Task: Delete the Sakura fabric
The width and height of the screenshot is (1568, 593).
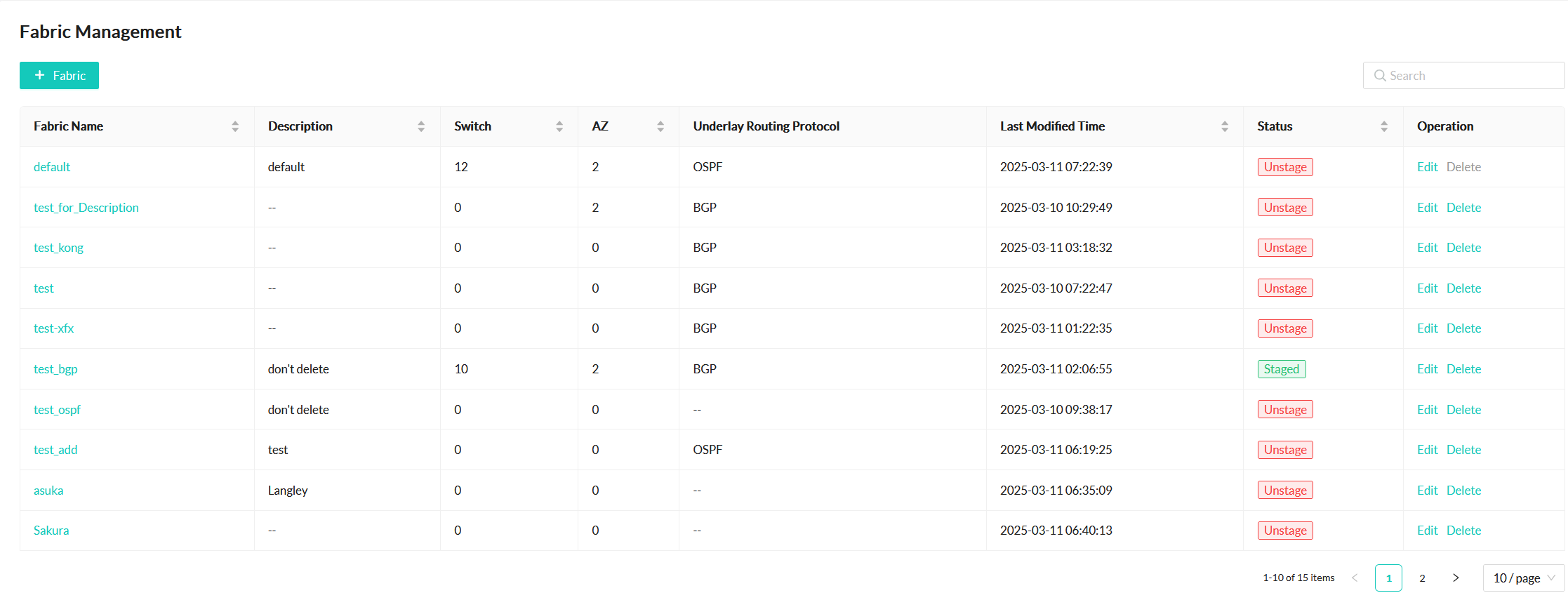Action: 1463,531
